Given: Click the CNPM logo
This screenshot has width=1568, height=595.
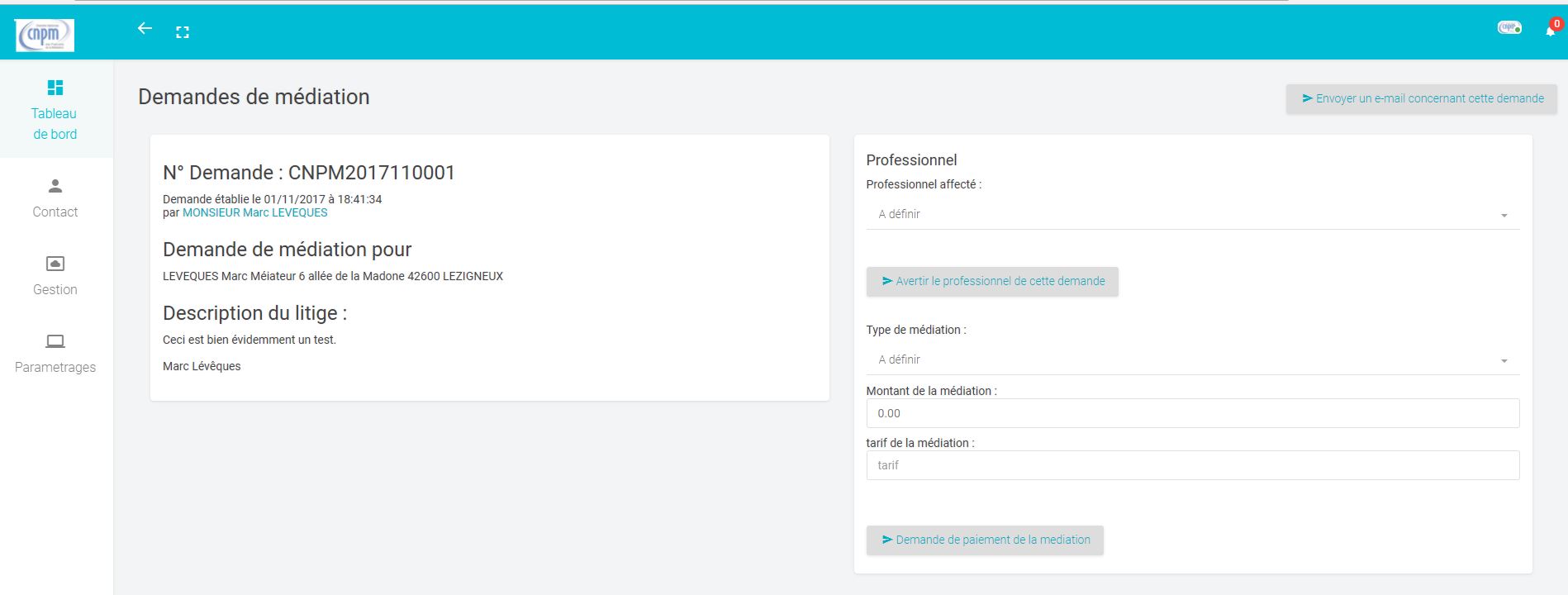Looking at the screenshot, I should [x=45, y=36].
